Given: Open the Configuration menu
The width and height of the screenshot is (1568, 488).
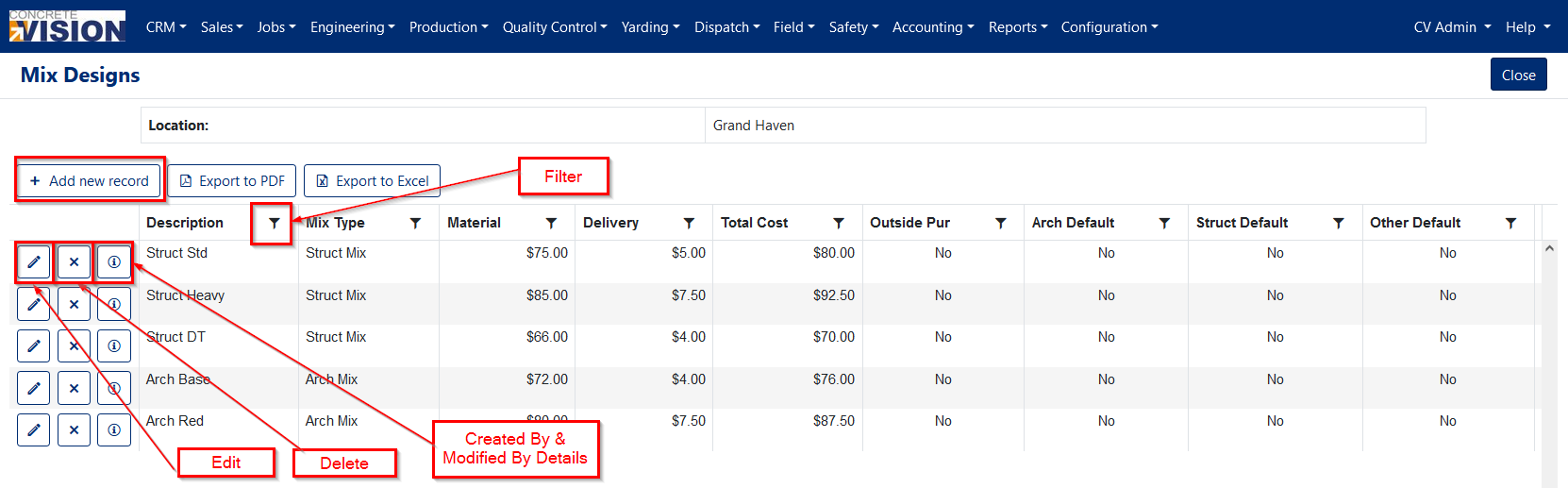Looking at the screenshot, I should [1109, 27].
